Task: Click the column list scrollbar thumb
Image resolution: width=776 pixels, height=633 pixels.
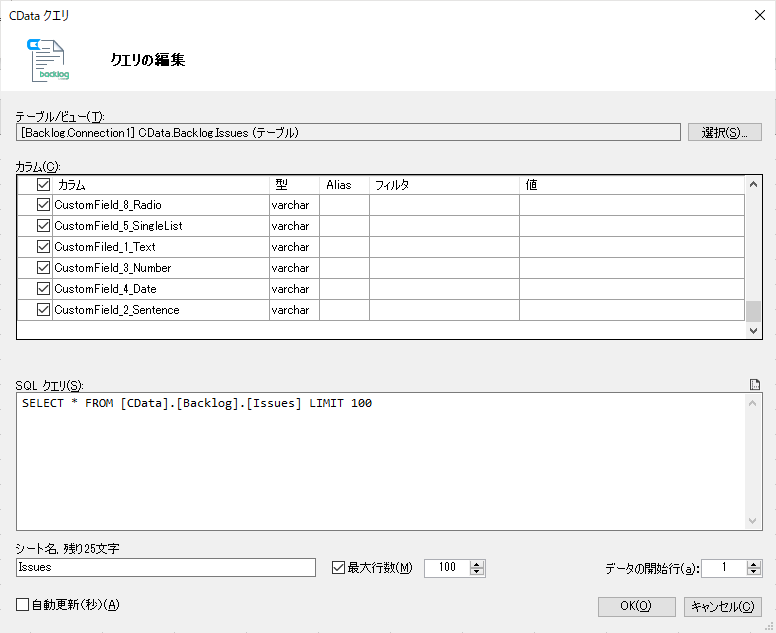Action: [753, 312]
